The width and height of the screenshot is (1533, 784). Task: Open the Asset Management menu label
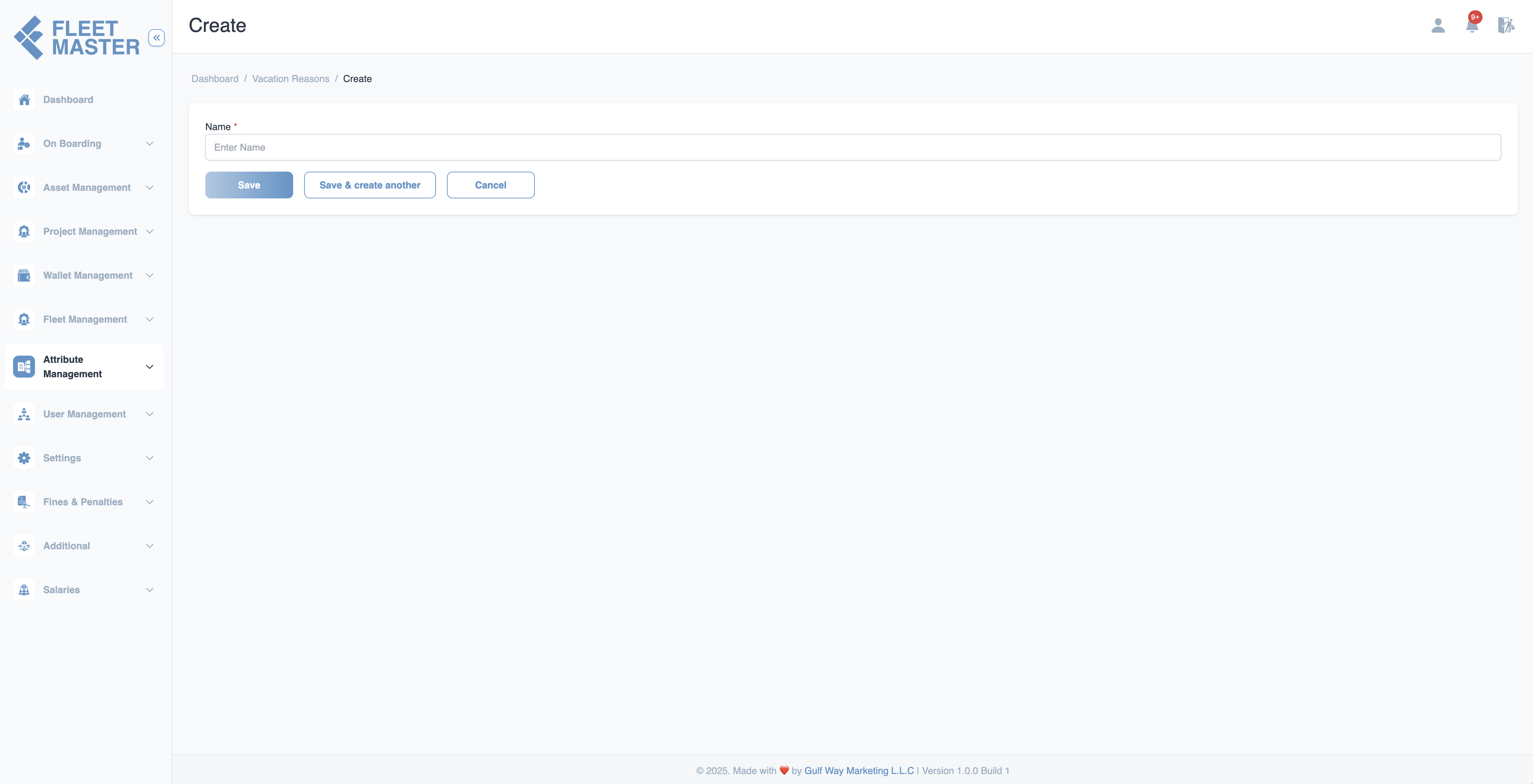(87, 187)
